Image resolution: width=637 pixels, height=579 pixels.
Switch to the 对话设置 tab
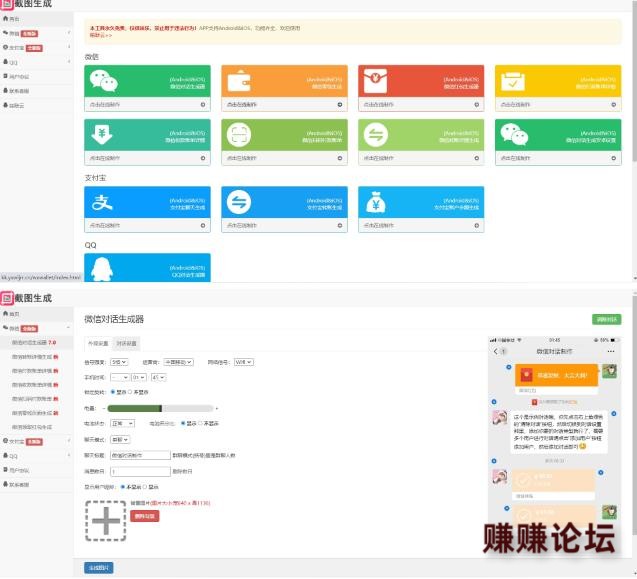126,343
